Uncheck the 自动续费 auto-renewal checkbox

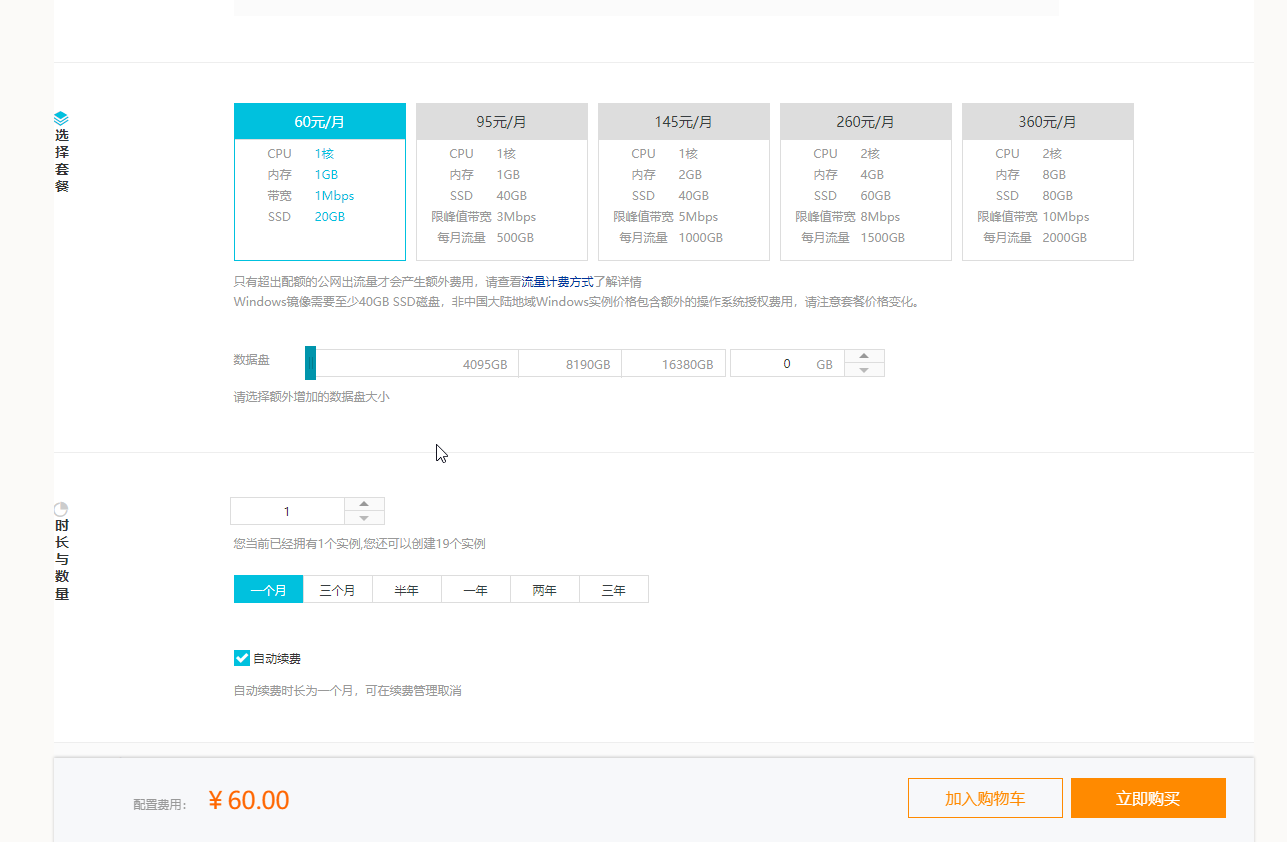pos(241,657)
